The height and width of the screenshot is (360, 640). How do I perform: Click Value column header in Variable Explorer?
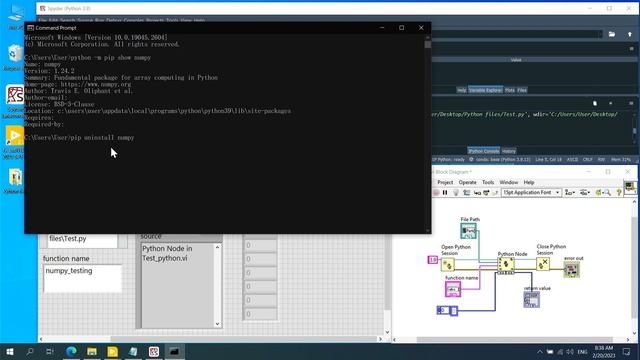(x=516, y=60)
